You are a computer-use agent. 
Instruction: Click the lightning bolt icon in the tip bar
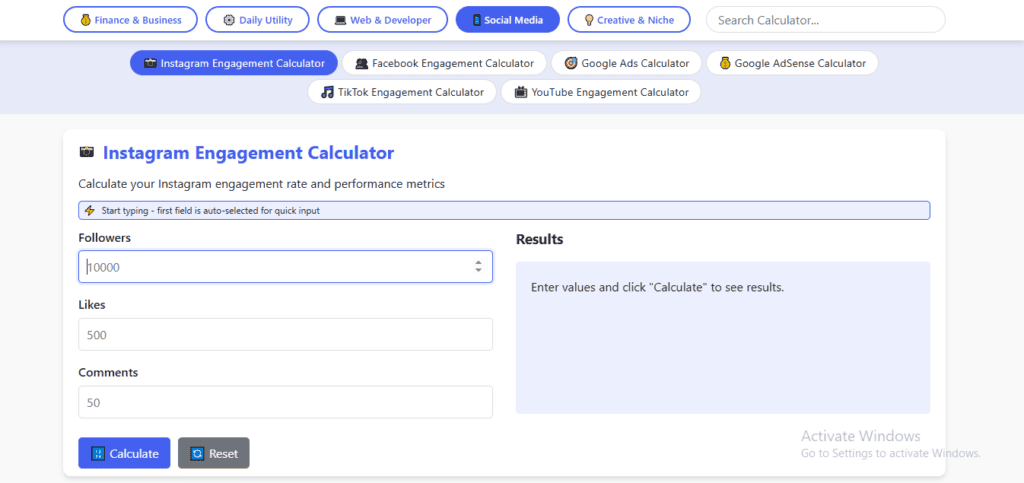point(89,211)
